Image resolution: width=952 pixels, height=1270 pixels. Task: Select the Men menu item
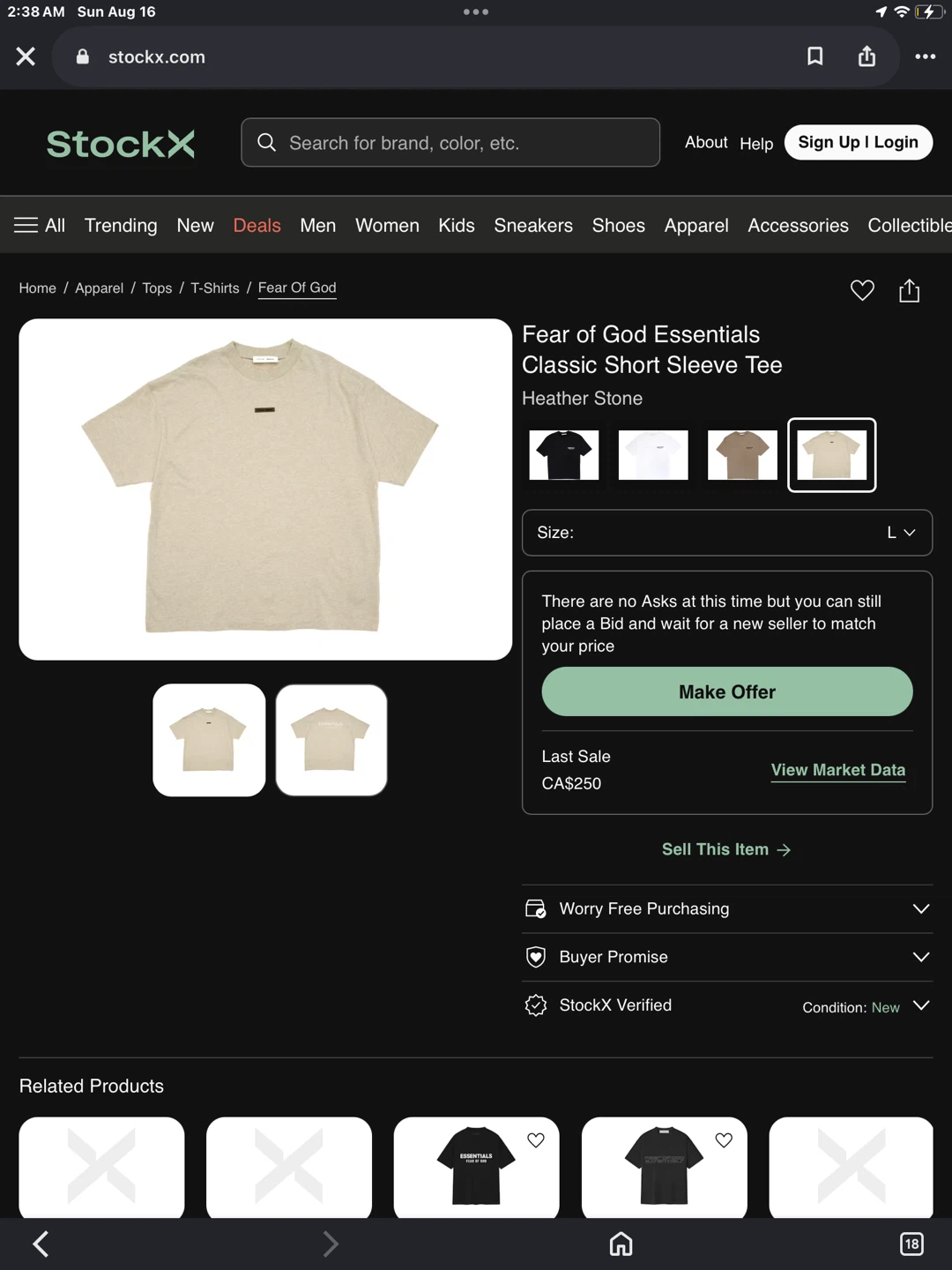point(318,226)
